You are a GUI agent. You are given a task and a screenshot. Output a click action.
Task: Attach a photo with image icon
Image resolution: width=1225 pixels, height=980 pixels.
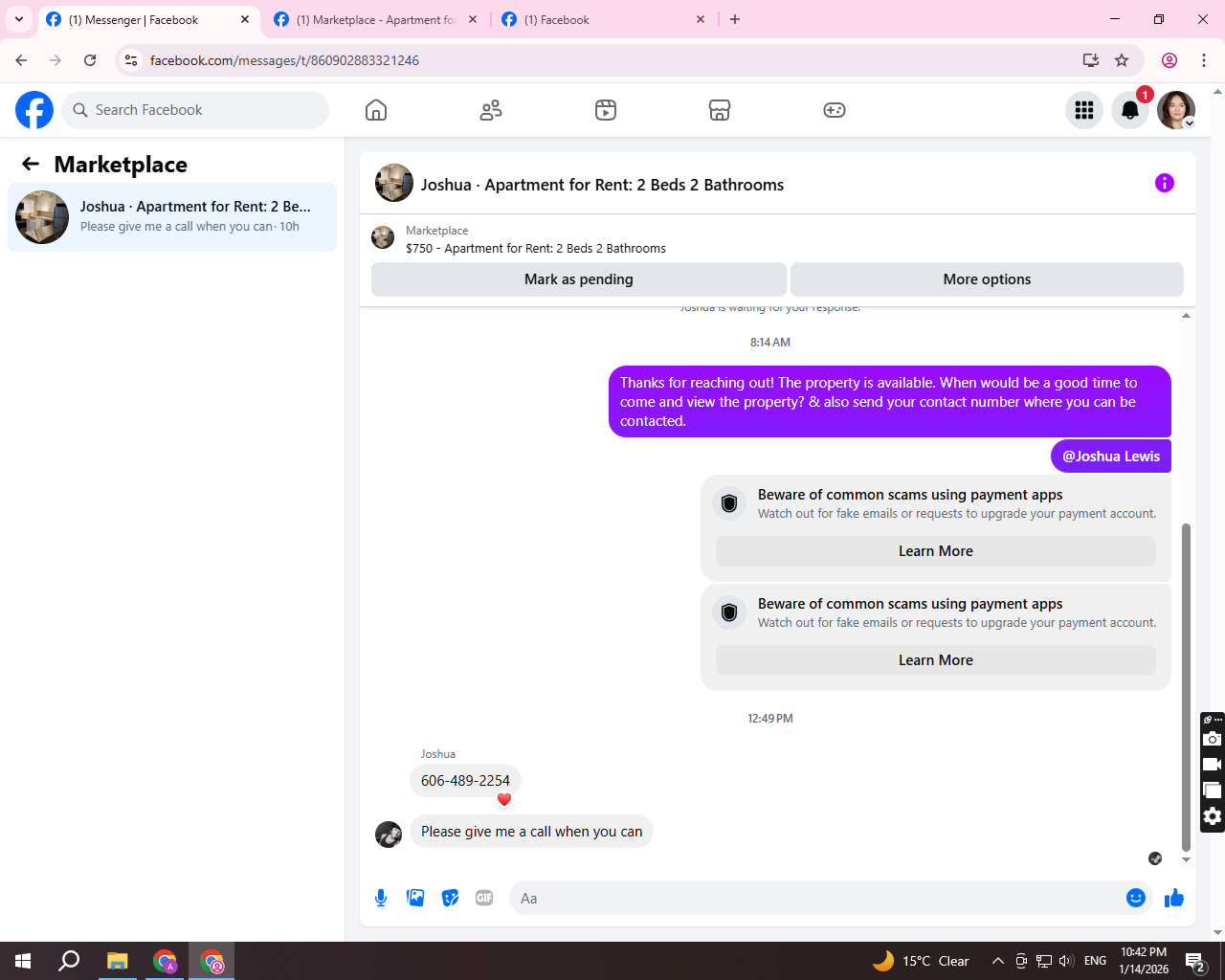pos(415,898)
